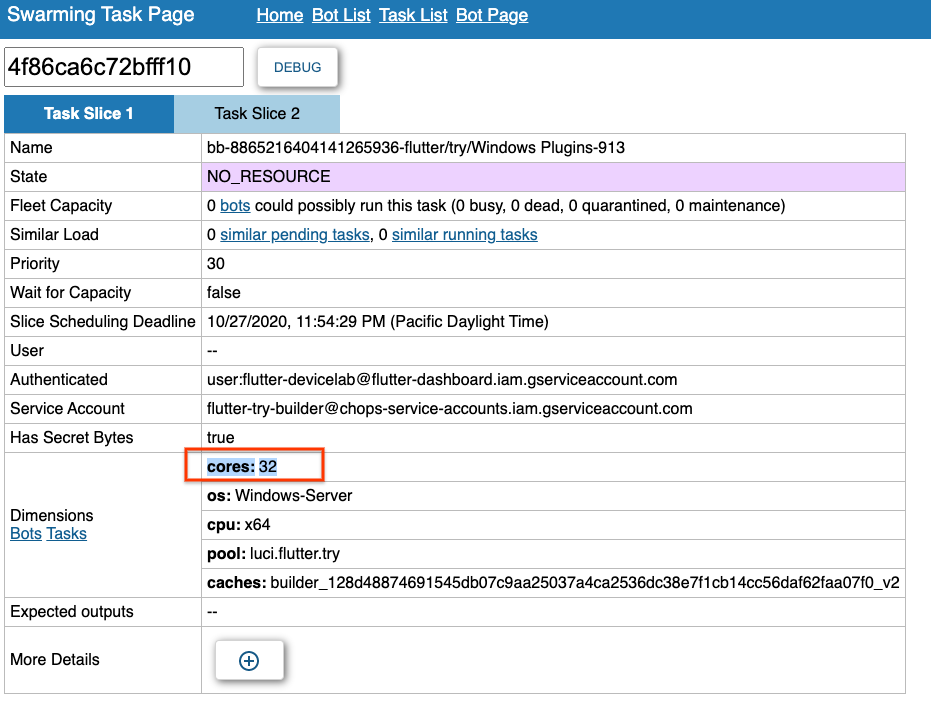This screenshot has width=931, height=706.
Task: Click the task ID input field
Action: [123, 67]
